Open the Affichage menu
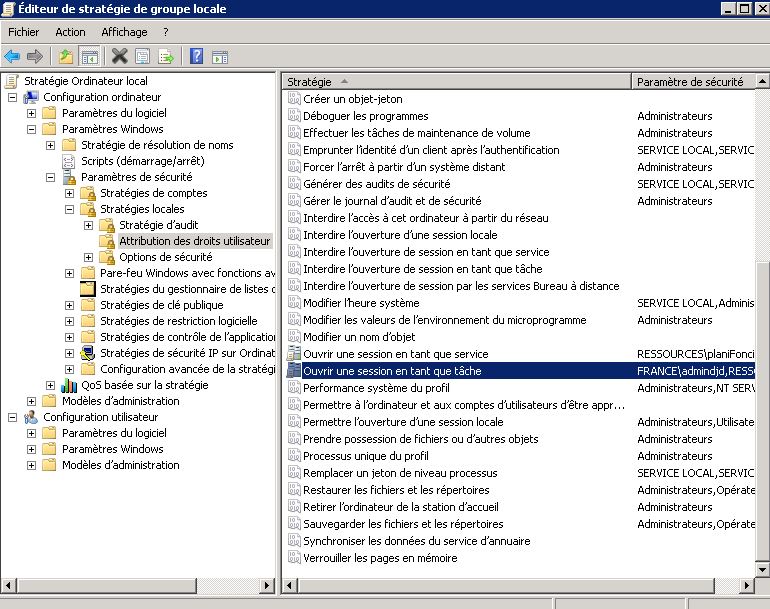 (x=124, y=32)
